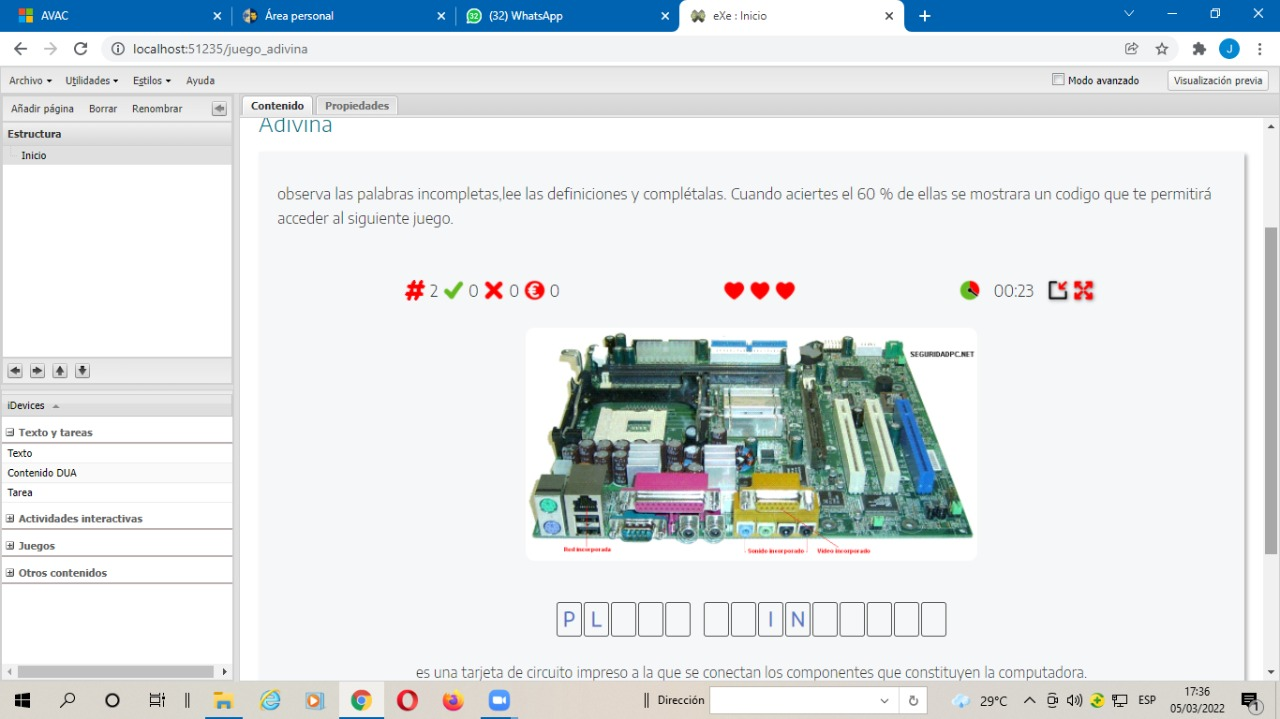Click the sidebar horizontal scrollbar
Screen dimensions: 1280x719
pyautogui.click(x=116, y=672)
